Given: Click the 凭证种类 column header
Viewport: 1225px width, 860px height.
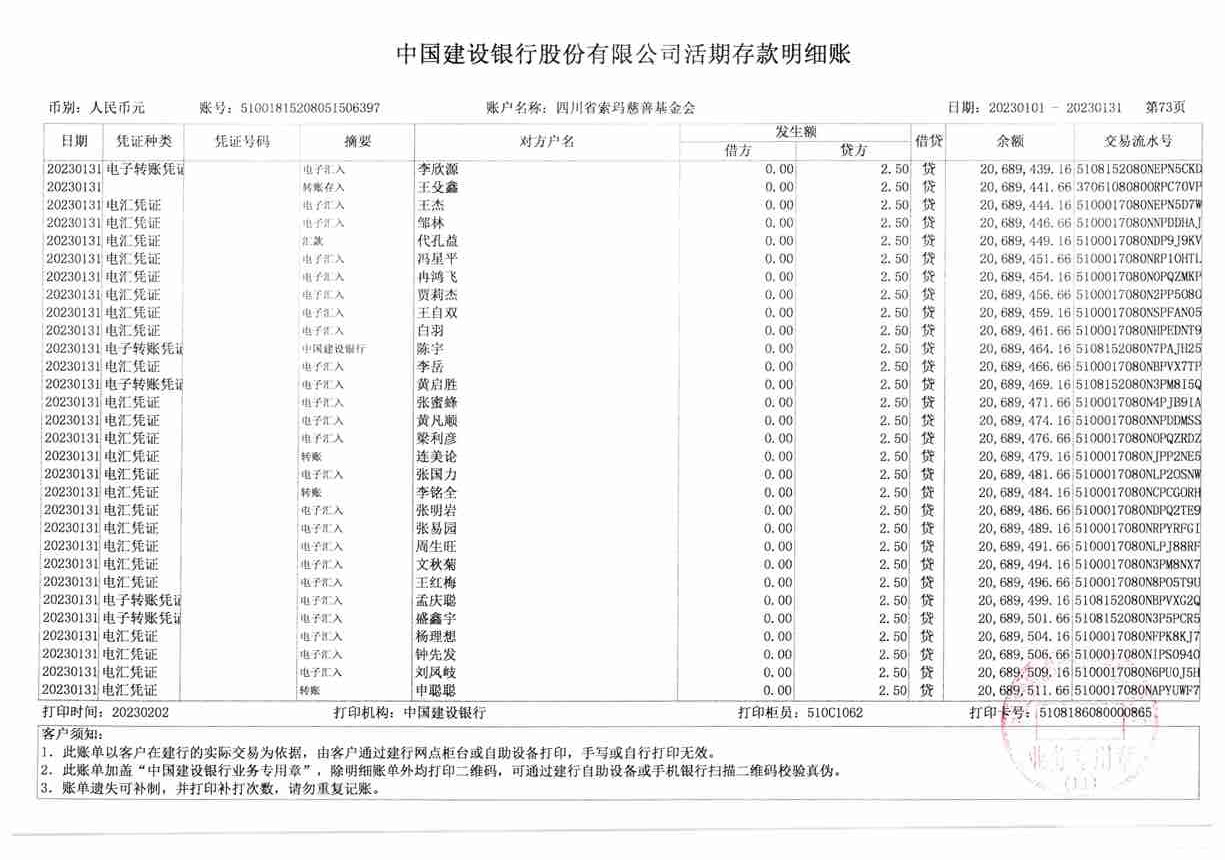Looking at the screenshot, I should click(144, 141).
